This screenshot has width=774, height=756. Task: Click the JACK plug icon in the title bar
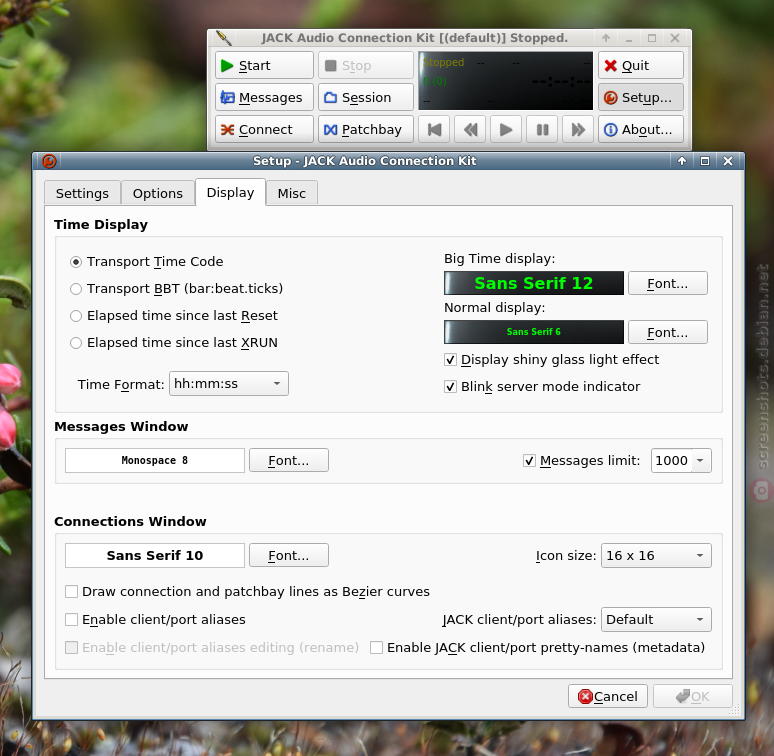tap(224, 38)
